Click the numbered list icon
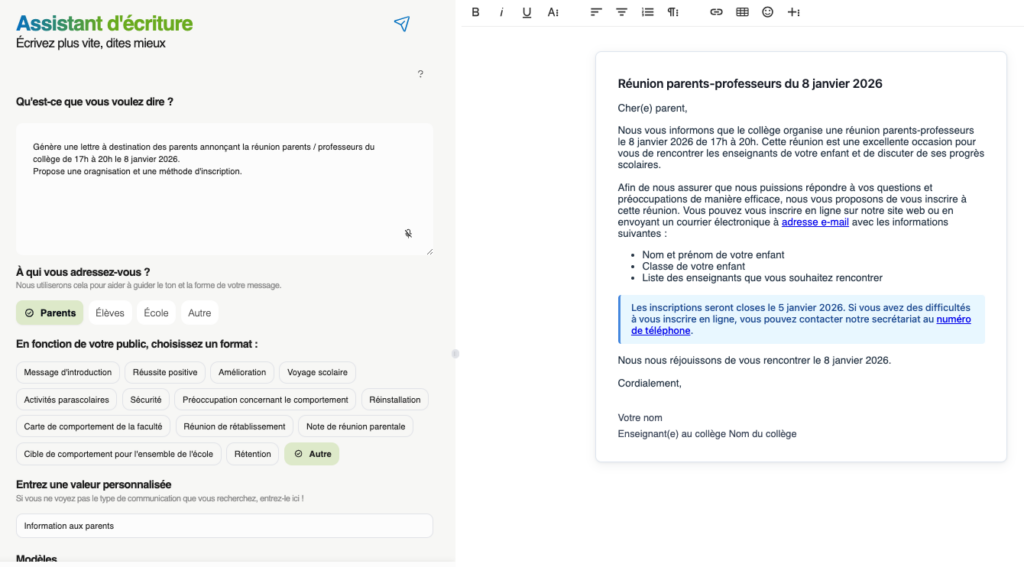 tap(647, 12)
